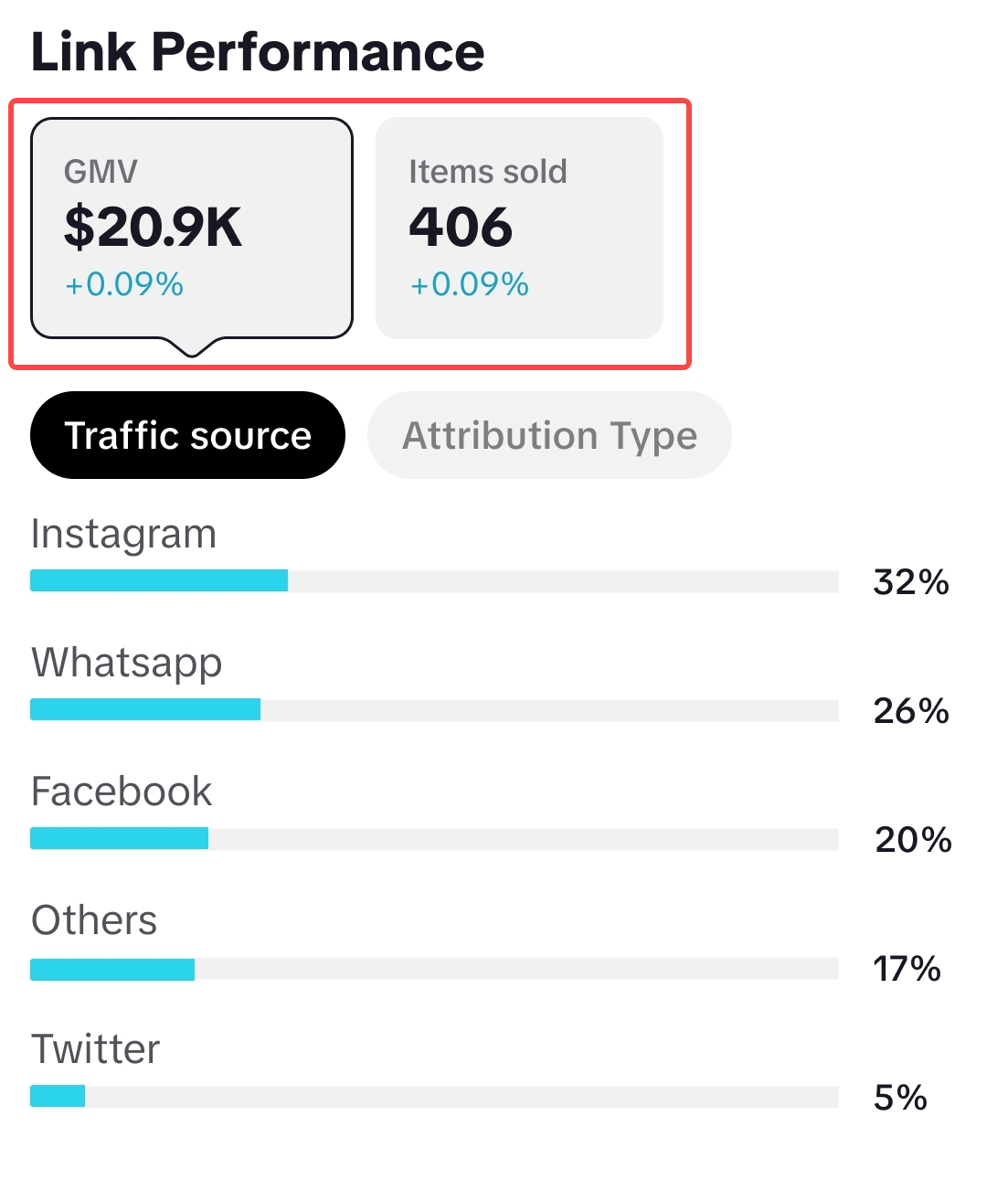Switch to the Traffic source tab
1008x1180 pixels.
(x=187, y=435)
